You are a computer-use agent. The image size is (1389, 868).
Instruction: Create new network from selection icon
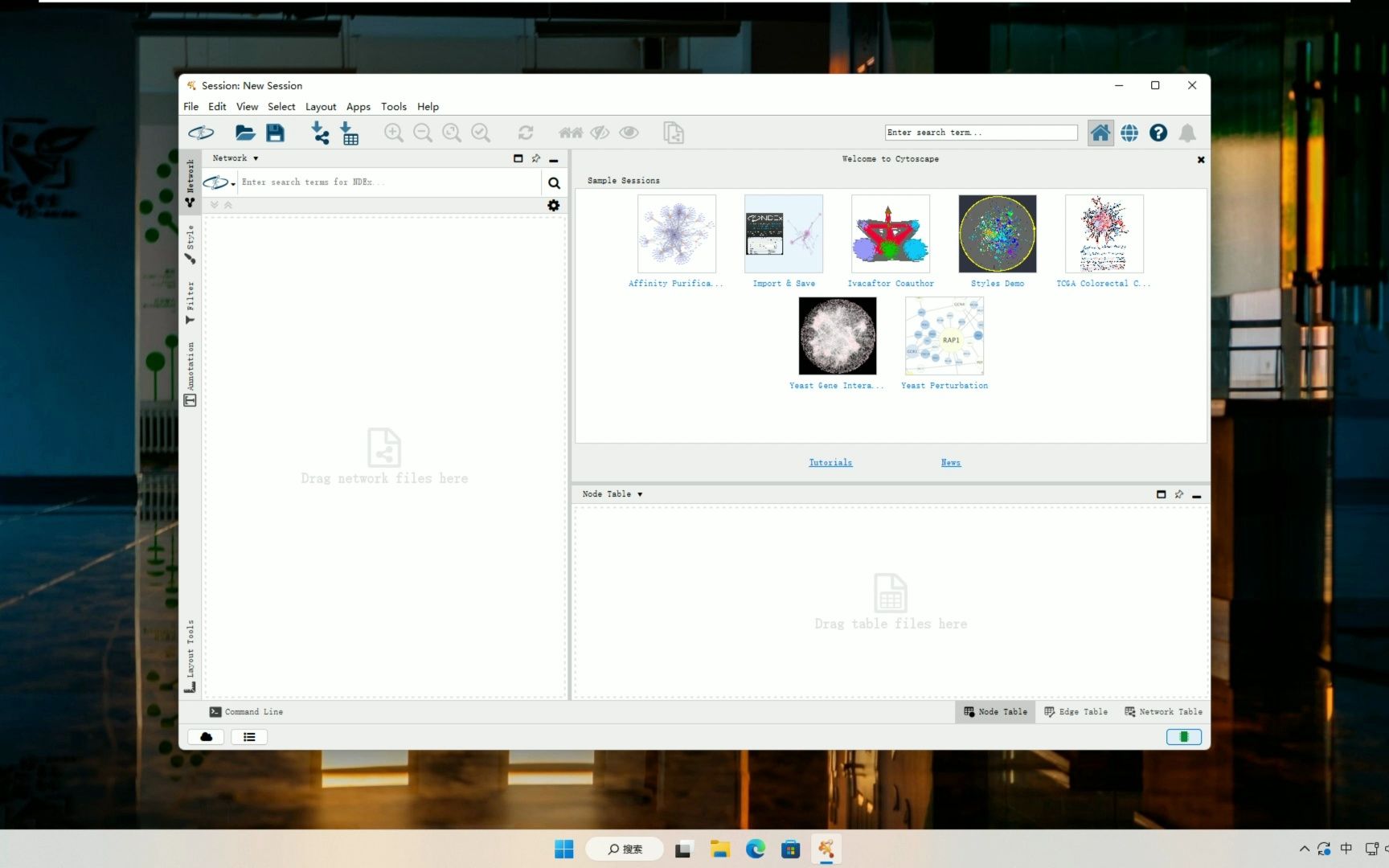pos(674,133)
